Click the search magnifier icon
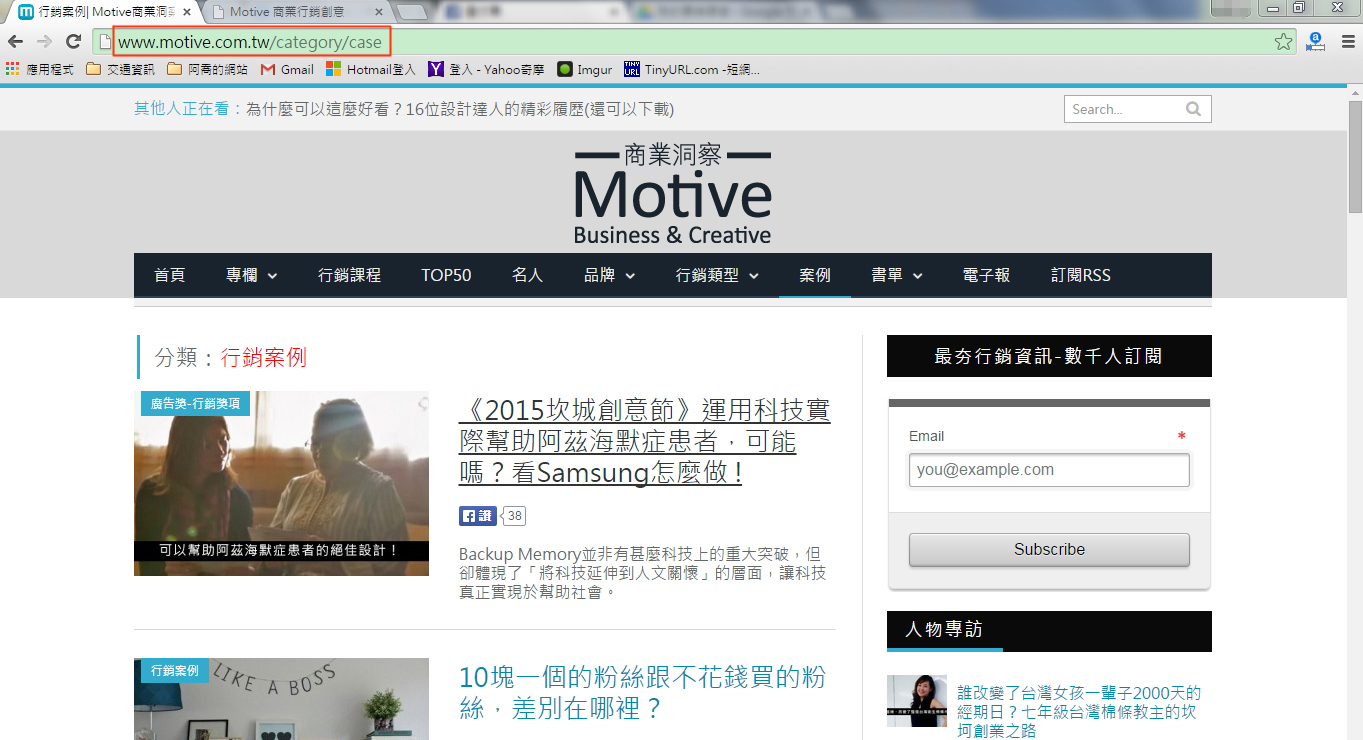Viewport: 1363px width, 740px height. coord(1193,109)
